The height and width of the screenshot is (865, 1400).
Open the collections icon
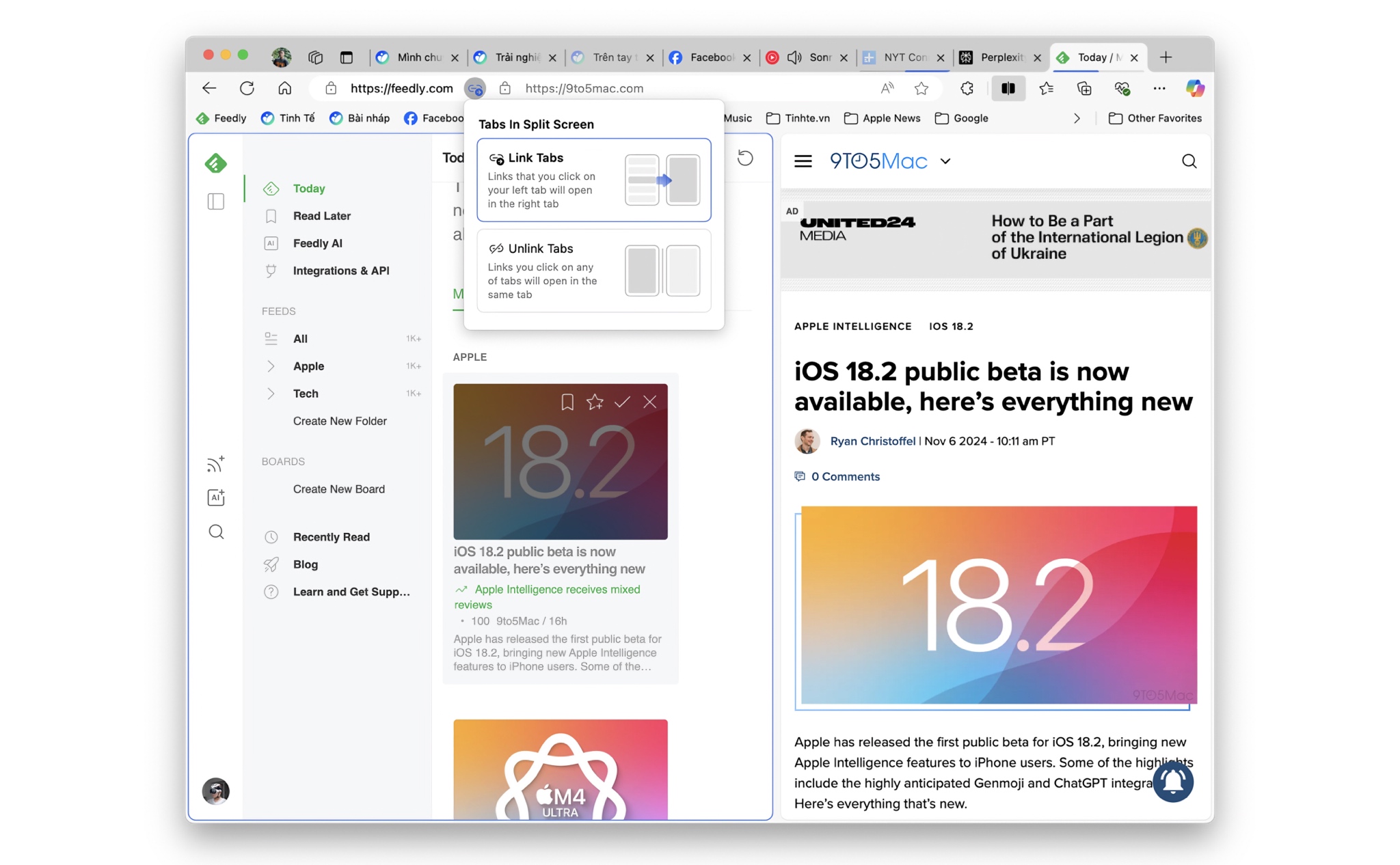pyautogui.click(x=1084, y=88)
